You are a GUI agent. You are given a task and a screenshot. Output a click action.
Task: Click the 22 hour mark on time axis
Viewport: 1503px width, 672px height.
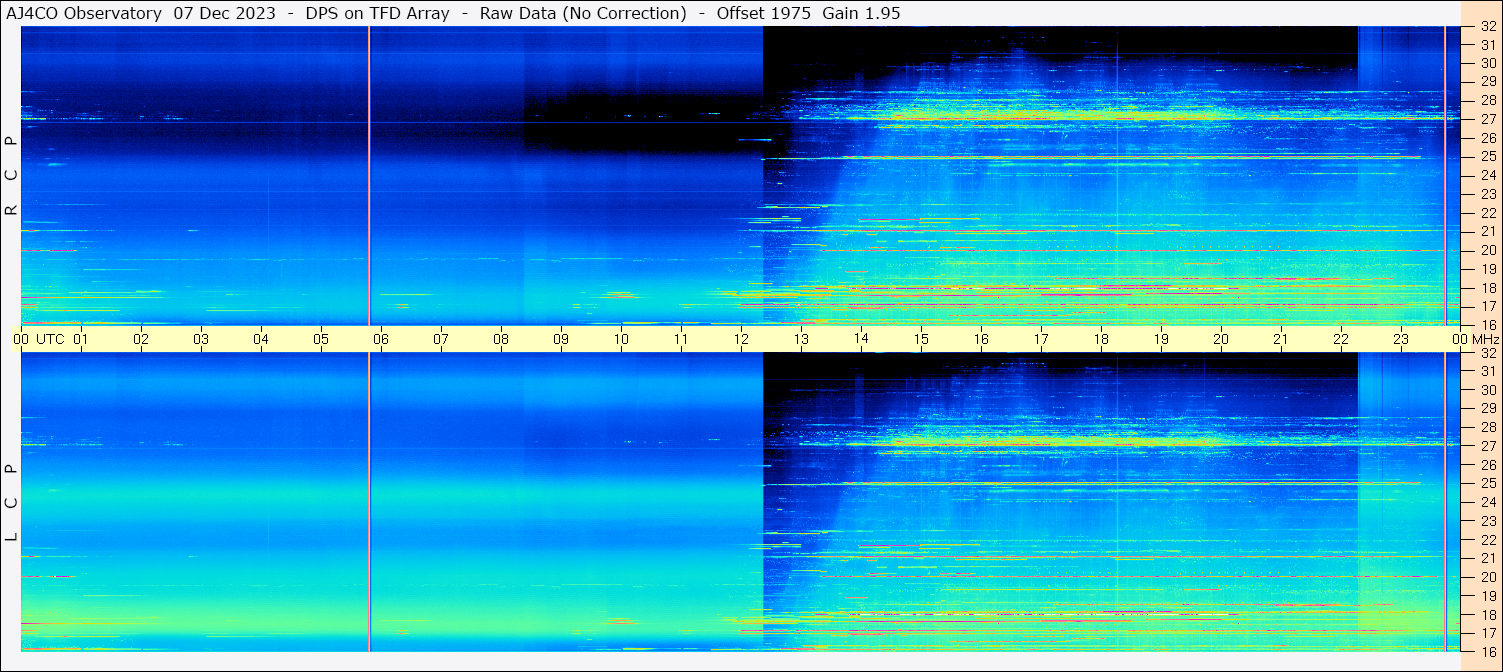(x=1341, y=339)
